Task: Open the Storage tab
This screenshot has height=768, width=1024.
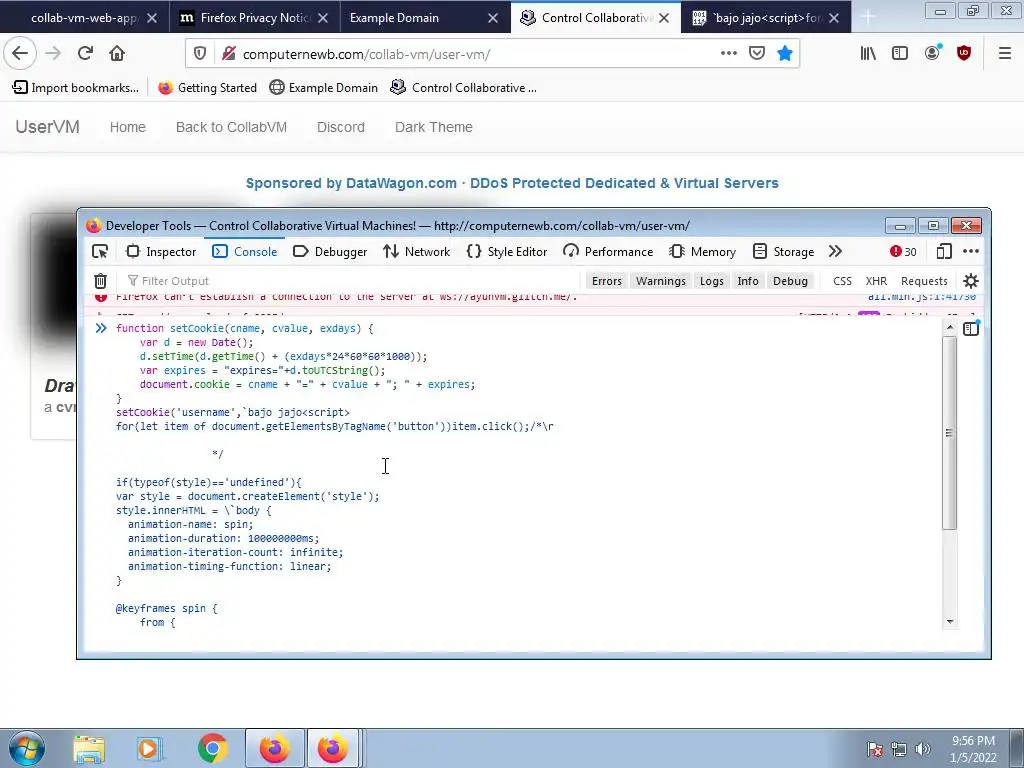Action: pos(783,251)
